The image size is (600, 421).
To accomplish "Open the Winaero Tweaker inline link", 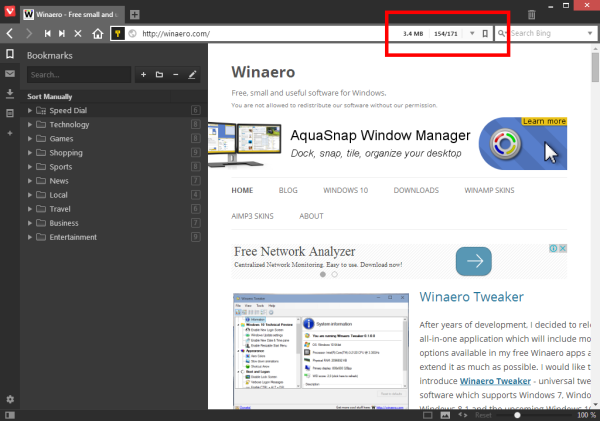I will [x=495, y=381].
